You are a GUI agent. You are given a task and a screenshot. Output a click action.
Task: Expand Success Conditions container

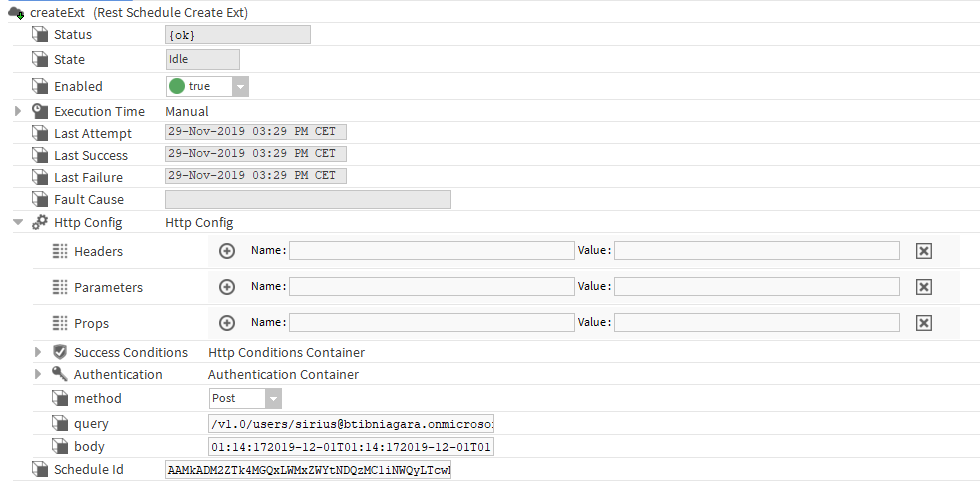39,352
